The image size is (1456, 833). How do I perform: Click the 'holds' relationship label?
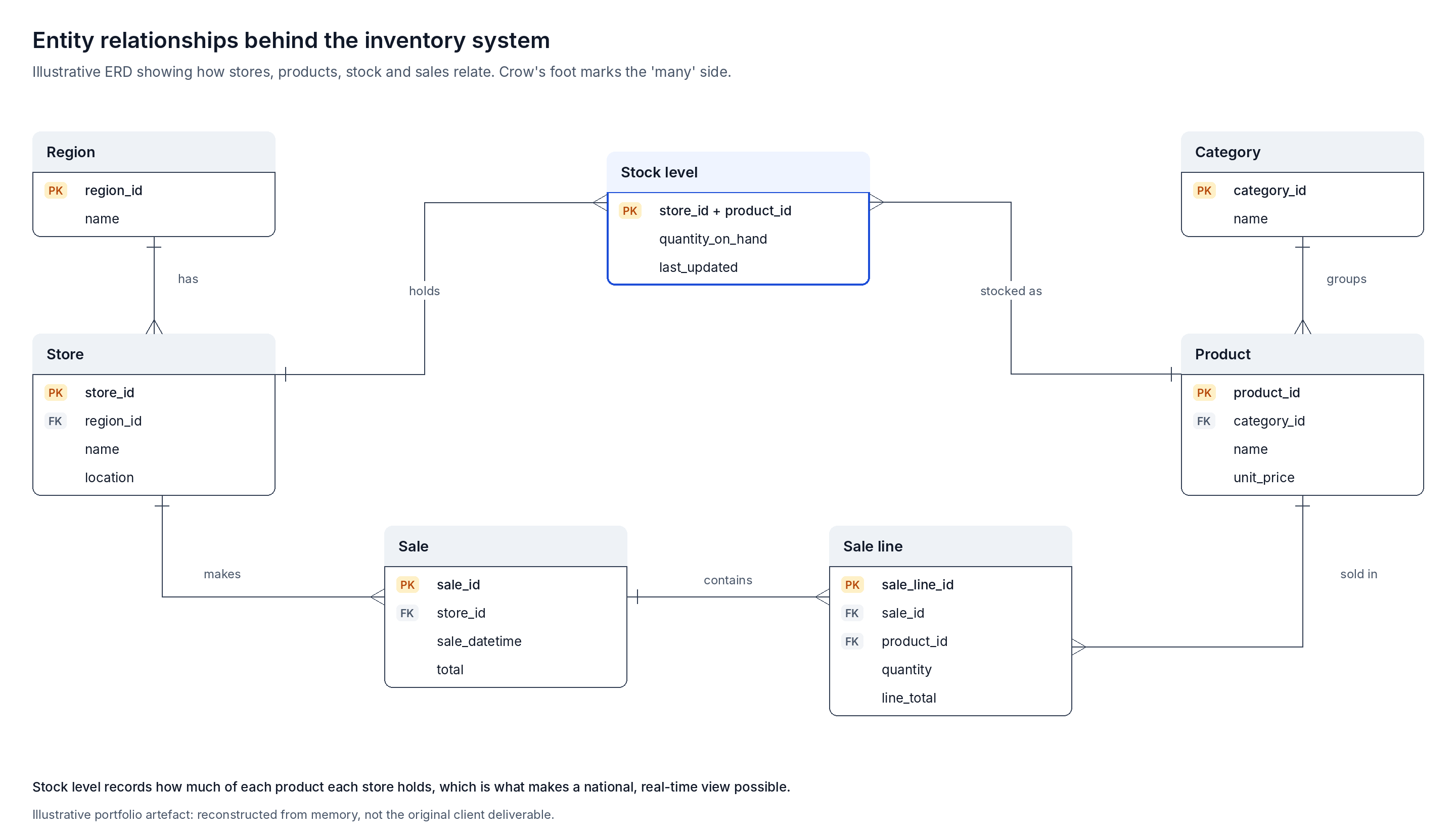tap(425, 291)
